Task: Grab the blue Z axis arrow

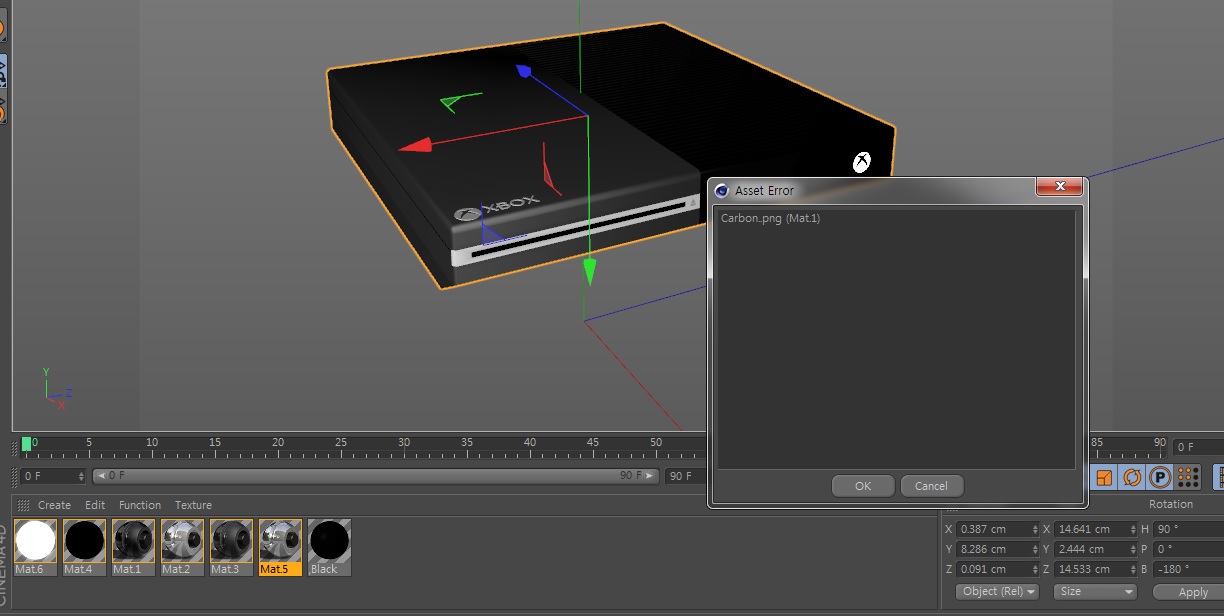Action: pos(523,71)
